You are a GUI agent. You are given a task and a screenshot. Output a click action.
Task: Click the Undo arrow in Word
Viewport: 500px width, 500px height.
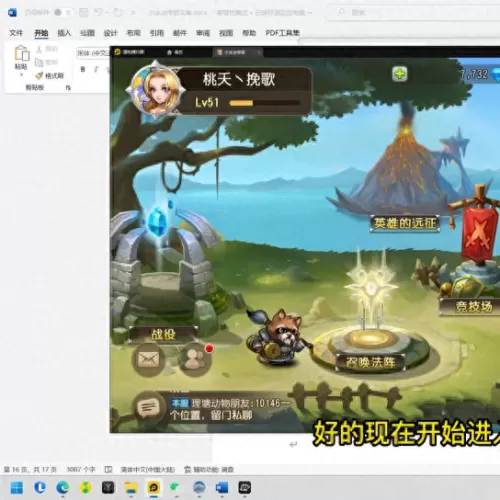(x=98, y=13)
